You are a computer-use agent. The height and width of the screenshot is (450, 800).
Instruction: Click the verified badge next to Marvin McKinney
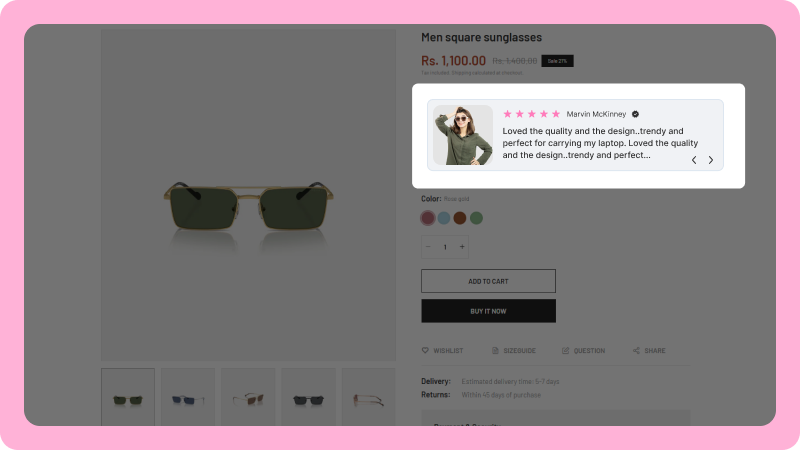click(635, 114)
